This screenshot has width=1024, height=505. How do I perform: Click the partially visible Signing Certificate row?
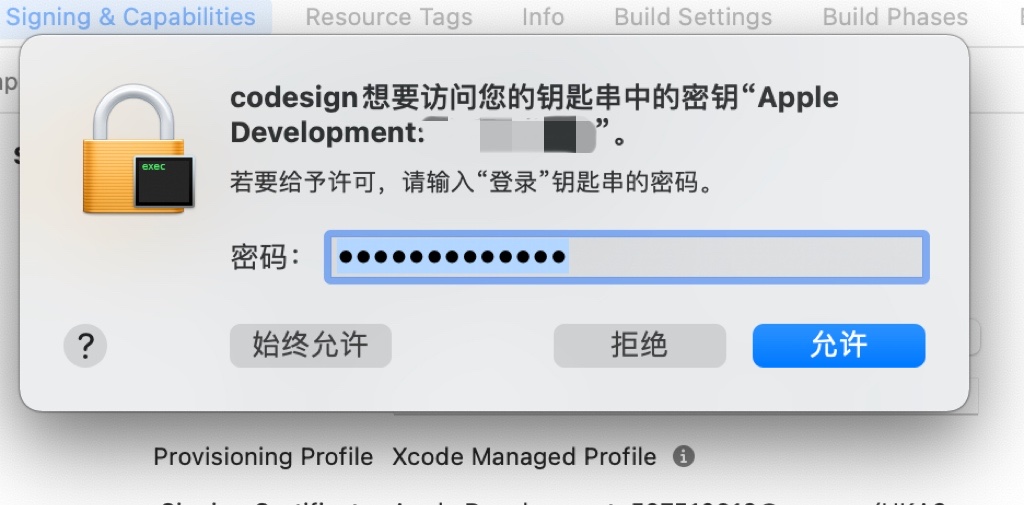coord(554,500)
